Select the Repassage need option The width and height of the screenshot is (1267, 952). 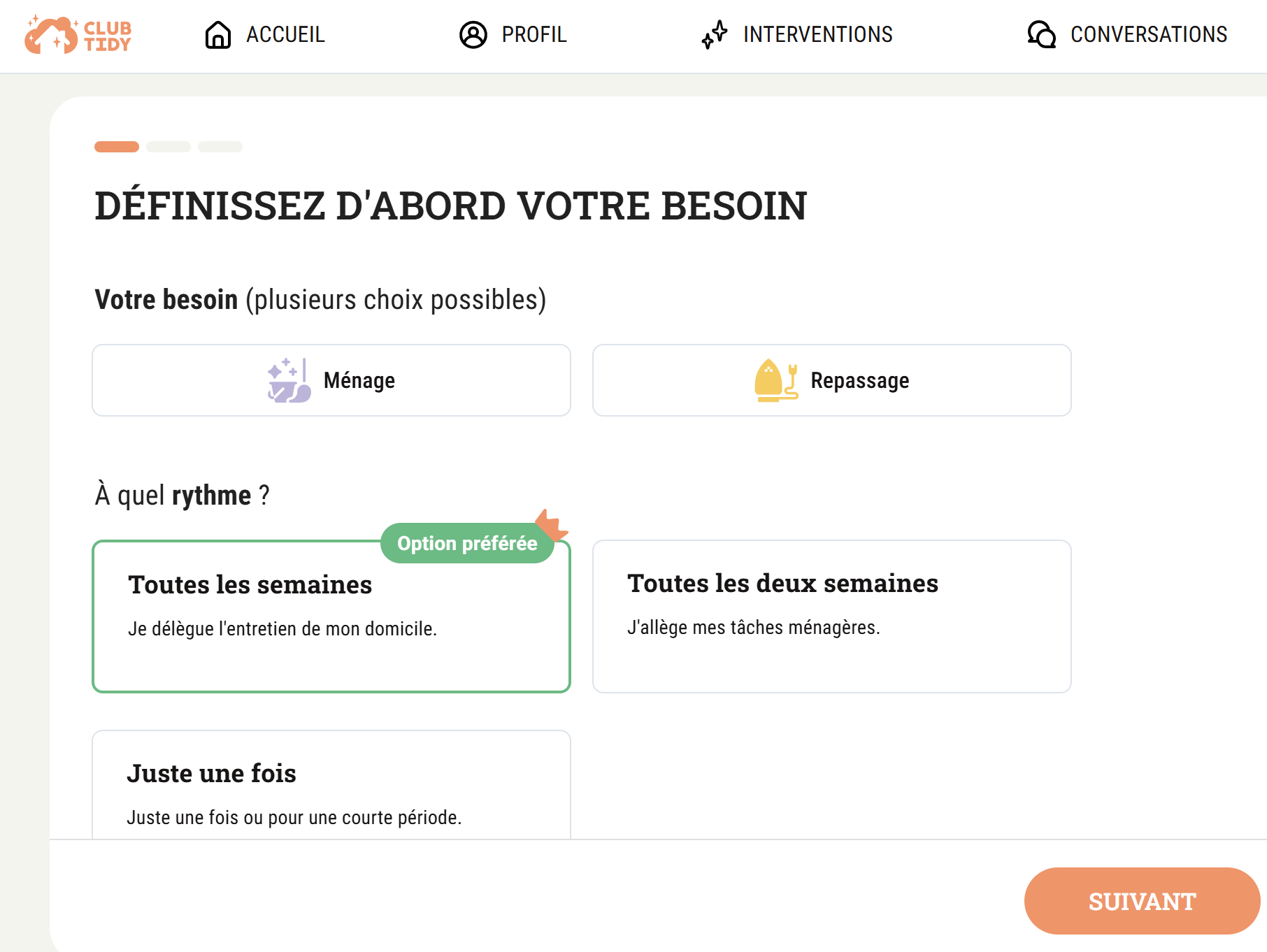tap(832, 380)
